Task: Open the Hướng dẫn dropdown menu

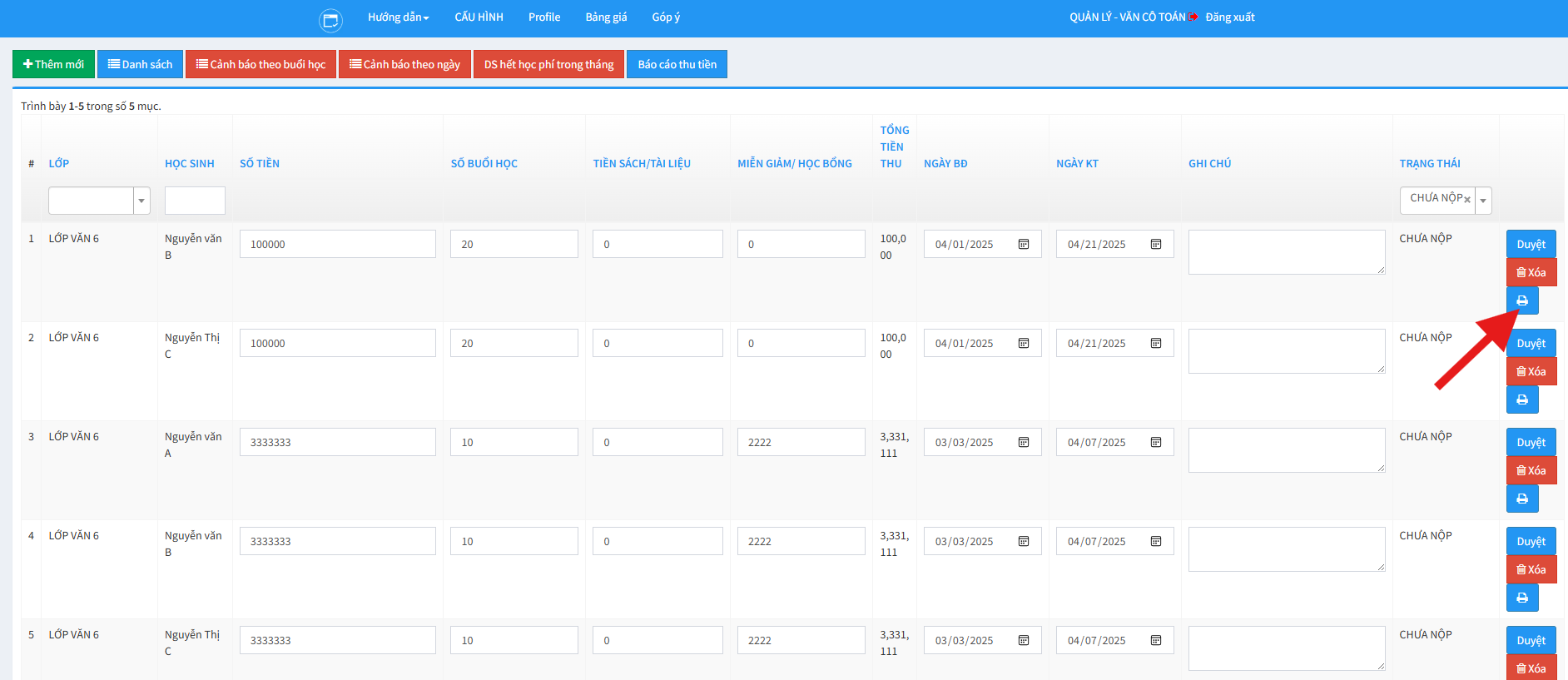Action: coord(398,17)
